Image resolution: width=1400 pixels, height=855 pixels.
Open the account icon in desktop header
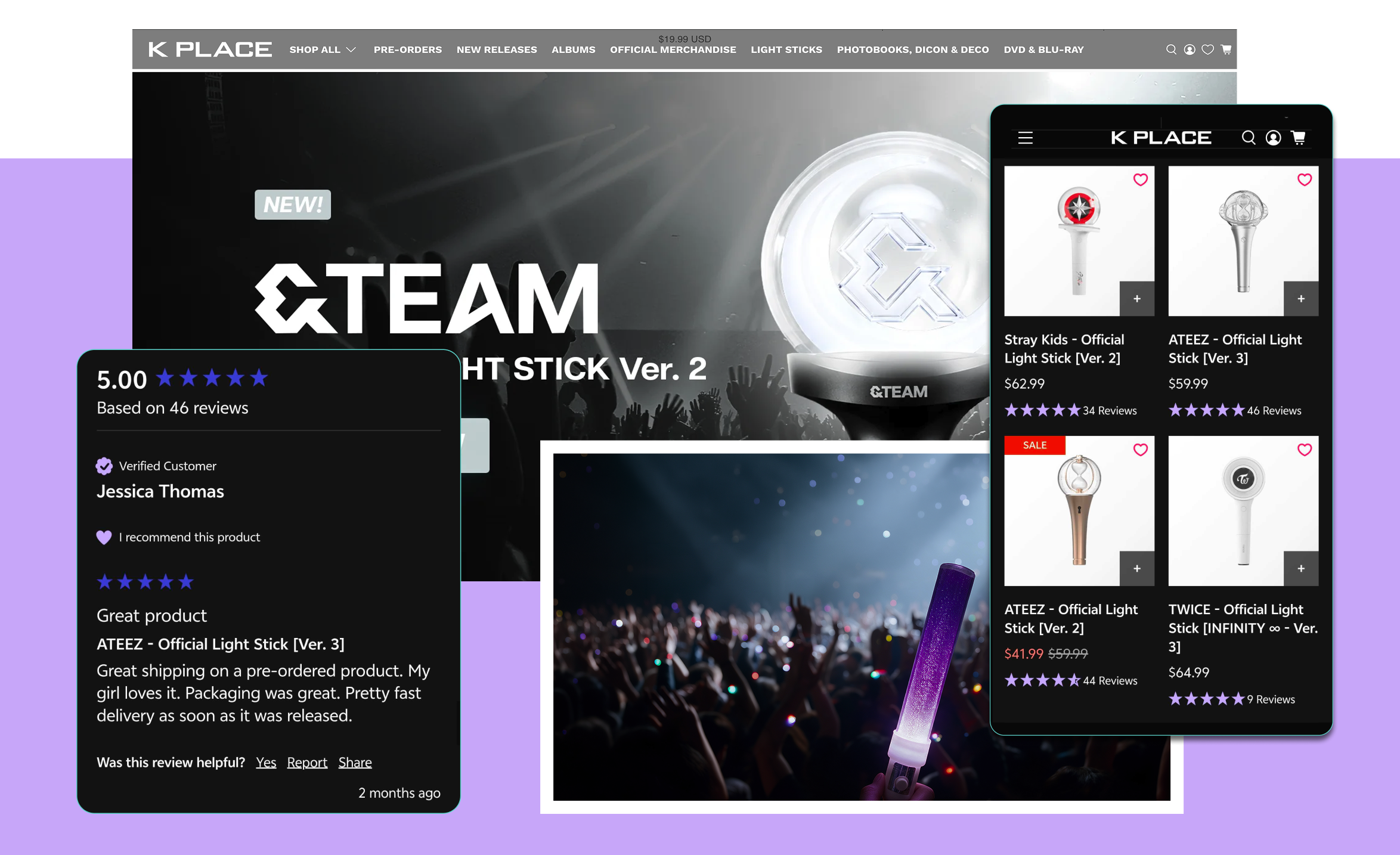click(1190, 49)
